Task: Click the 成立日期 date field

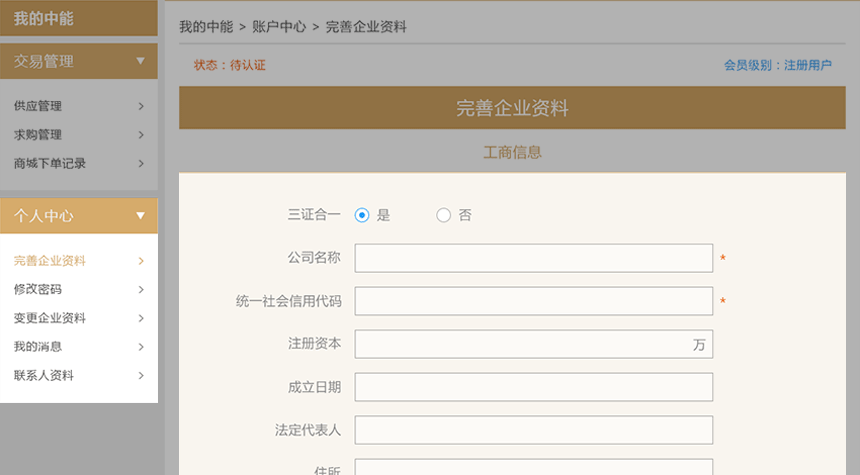Action: coord(533,387)
